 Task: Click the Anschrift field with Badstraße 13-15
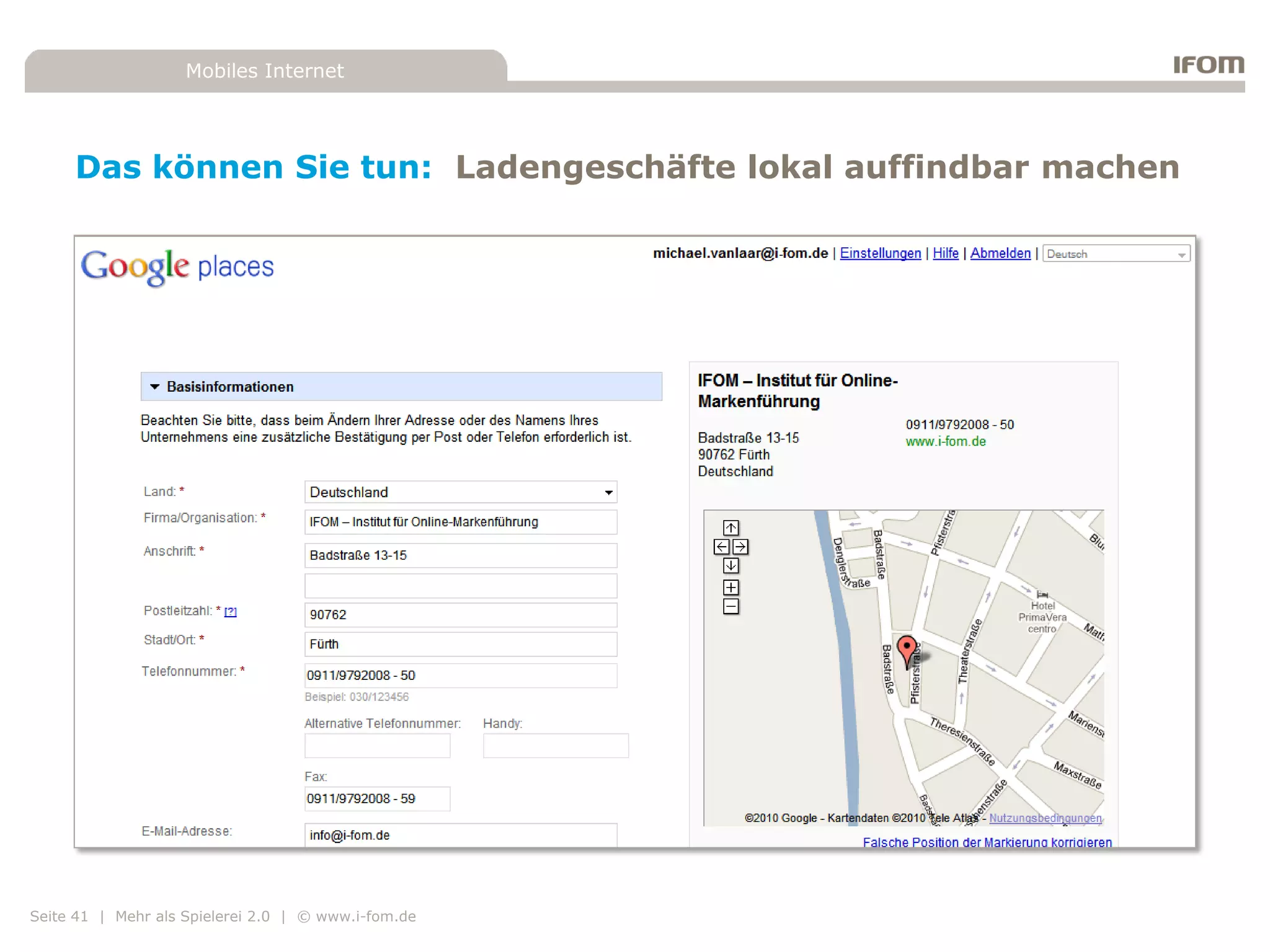pyautogui.click(x=461, y=555)
